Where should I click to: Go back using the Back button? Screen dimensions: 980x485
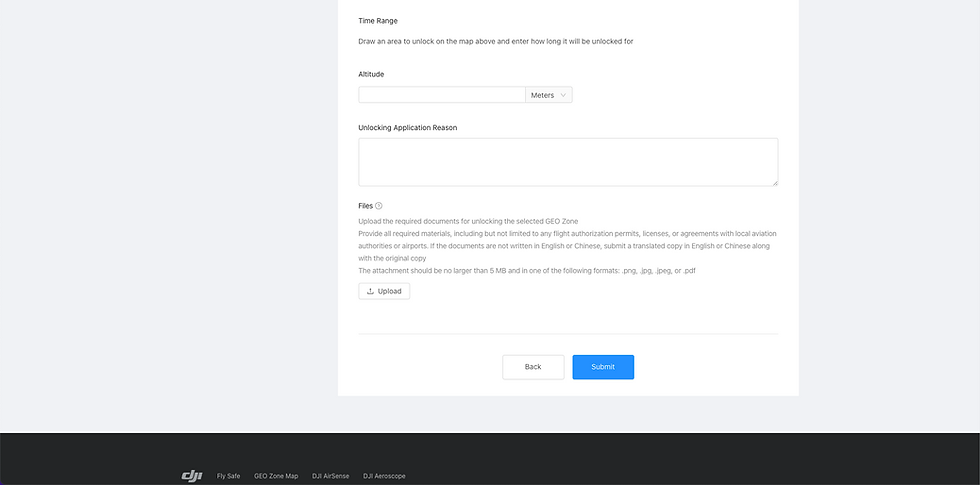533,367
